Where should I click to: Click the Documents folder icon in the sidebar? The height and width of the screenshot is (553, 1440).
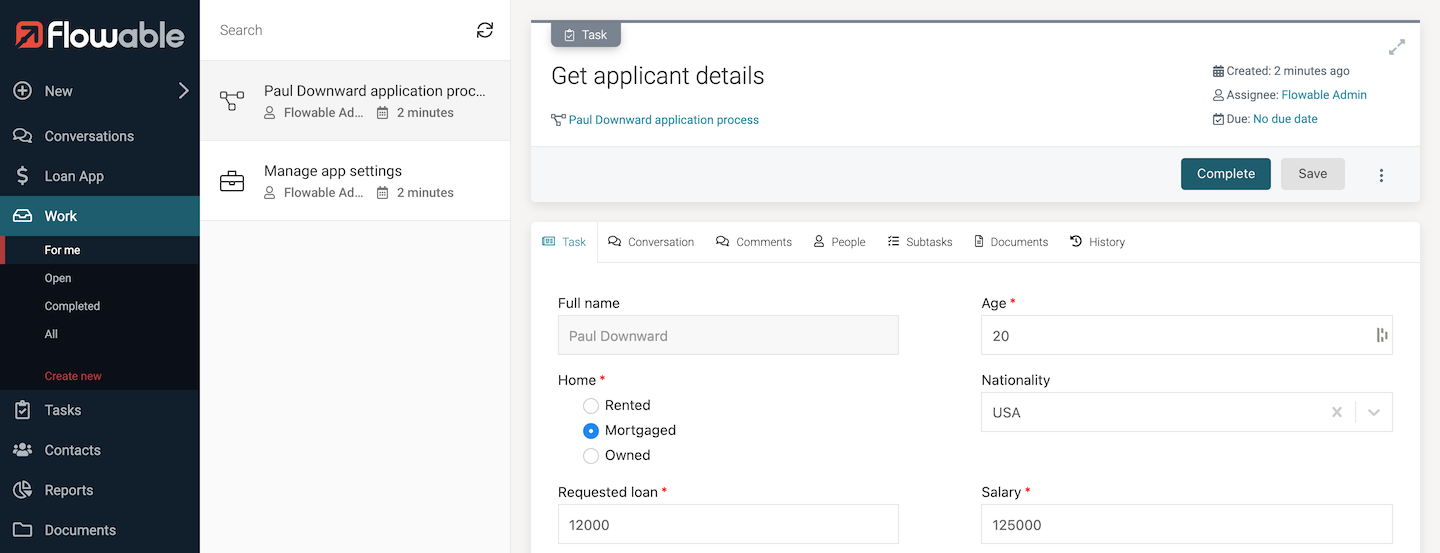coord(22,530)
